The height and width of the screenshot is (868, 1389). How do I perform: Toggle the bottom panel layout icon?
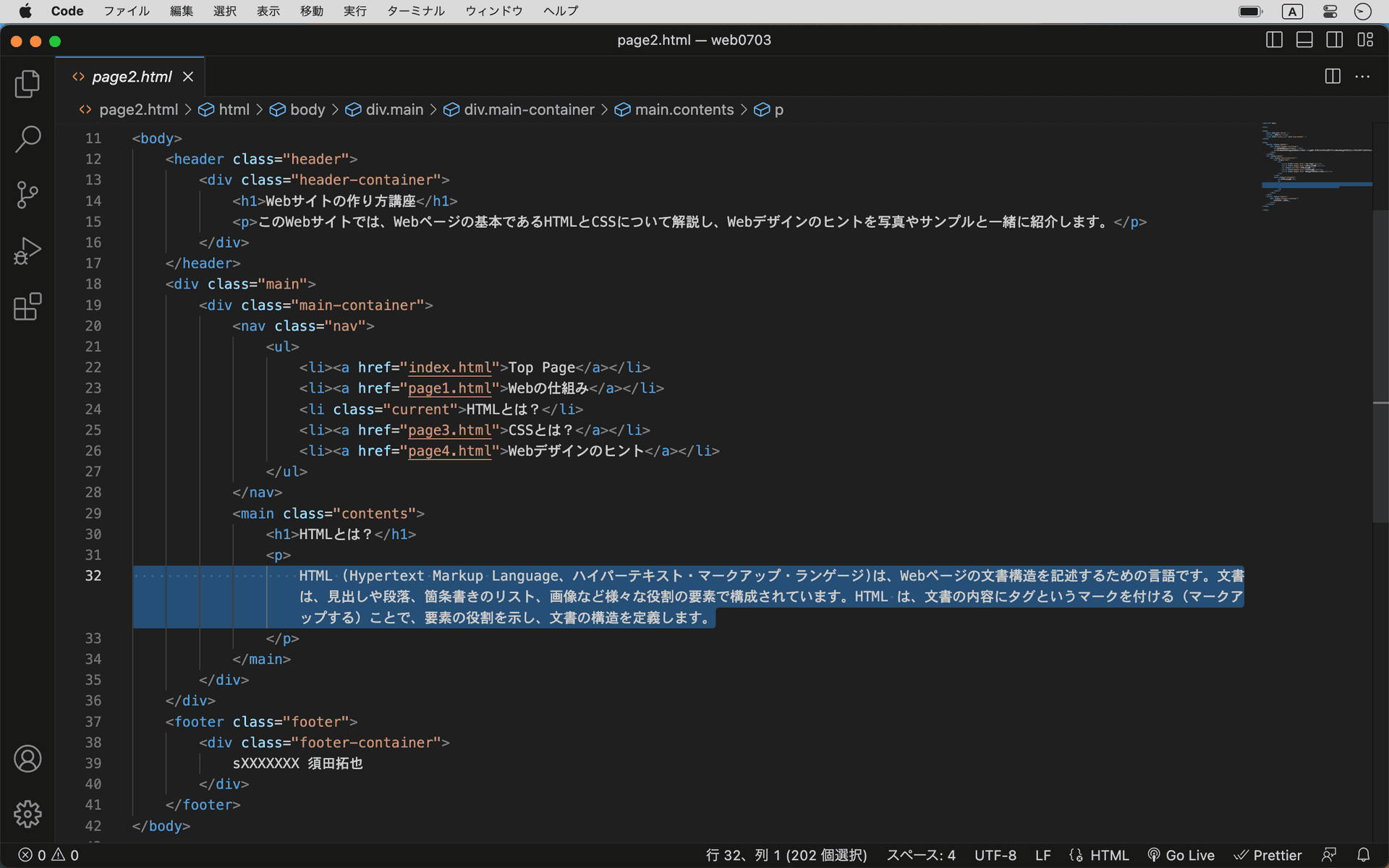point(1304,40)
